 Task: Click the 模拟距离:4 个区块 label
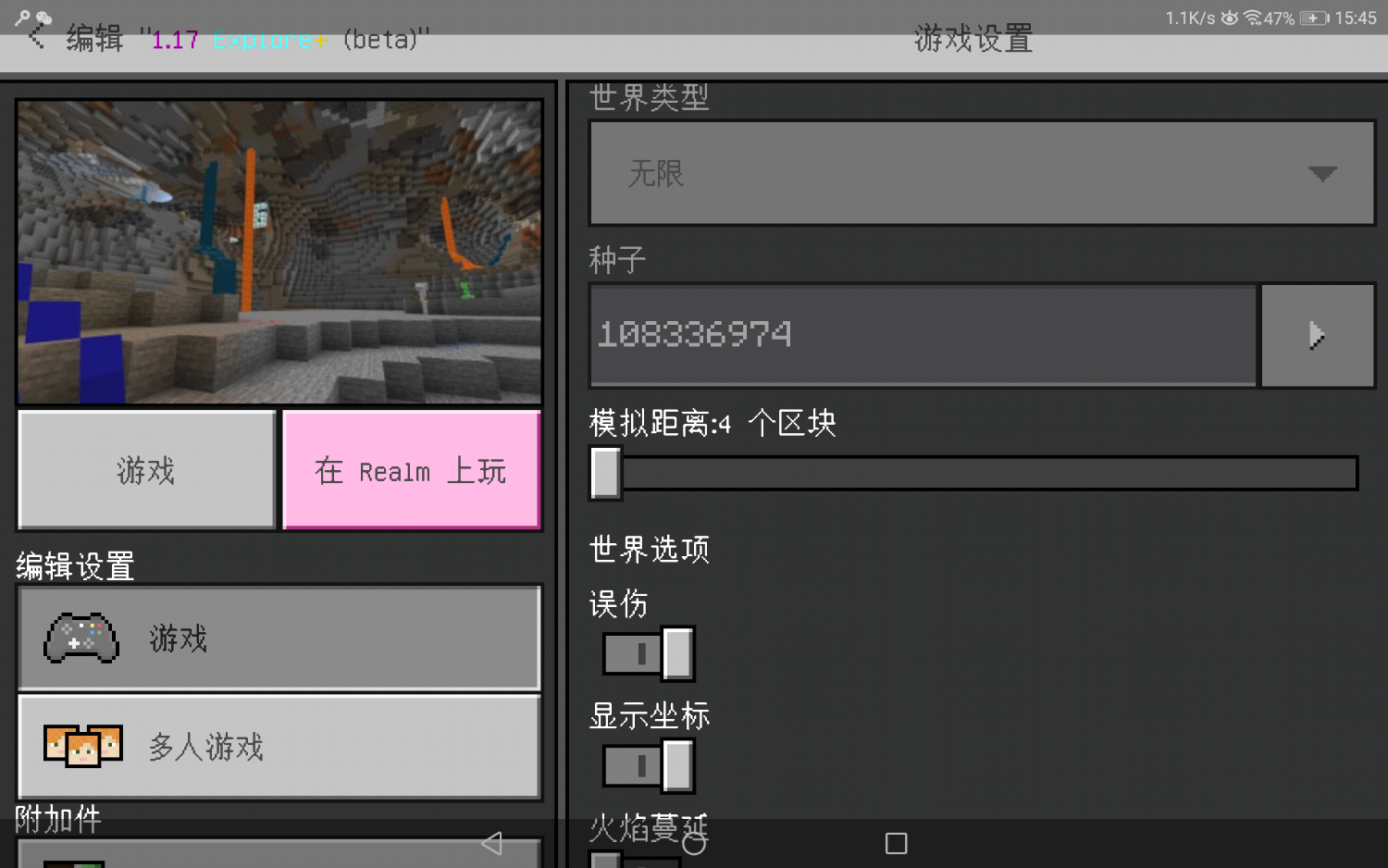(713, 424)
